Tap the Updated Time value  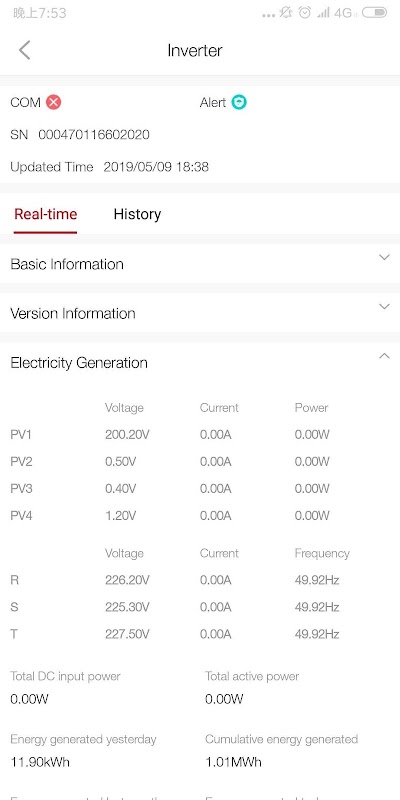(x=156, y=167)
